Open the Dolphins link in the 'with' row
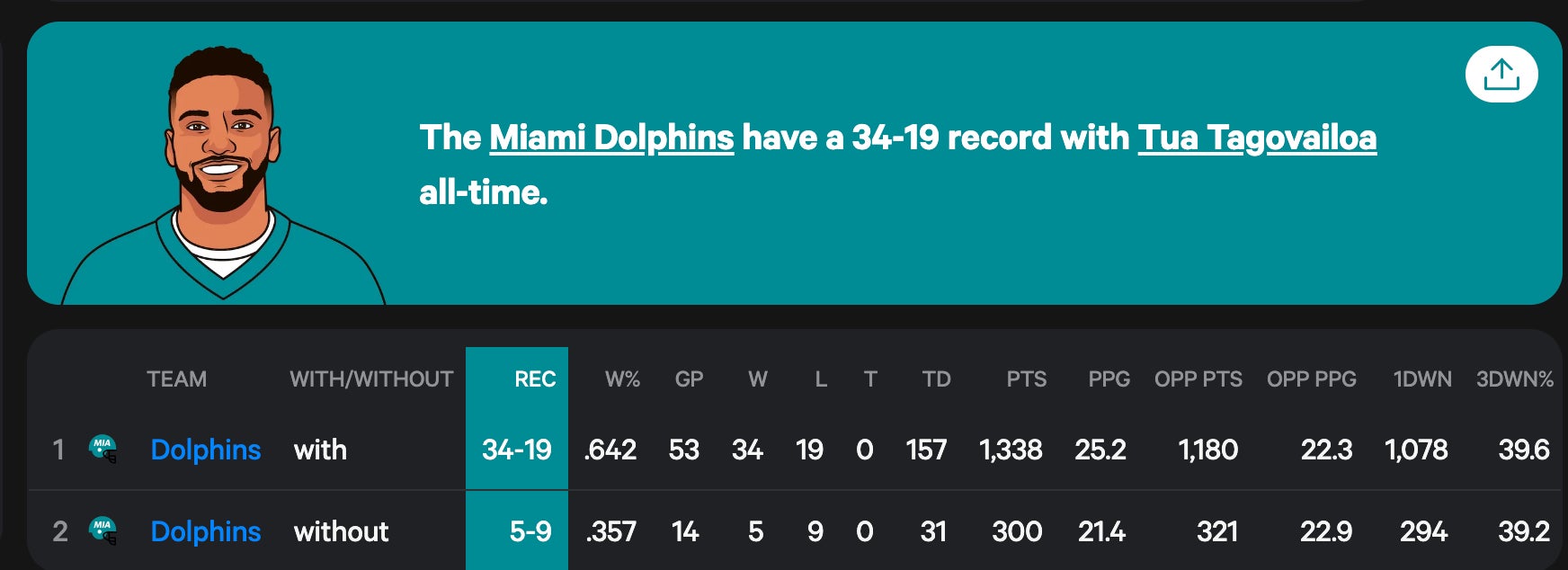Viewport: 1568px width, 570px height. click(x=206, y=450)
